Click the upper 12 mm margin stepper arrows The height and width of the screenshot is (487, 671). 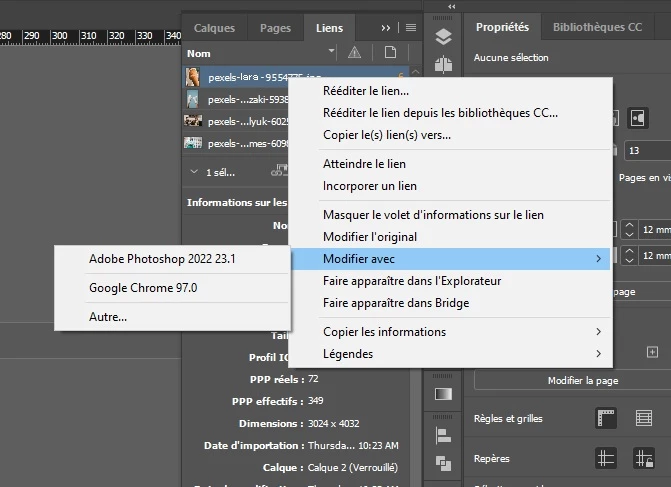629,230
